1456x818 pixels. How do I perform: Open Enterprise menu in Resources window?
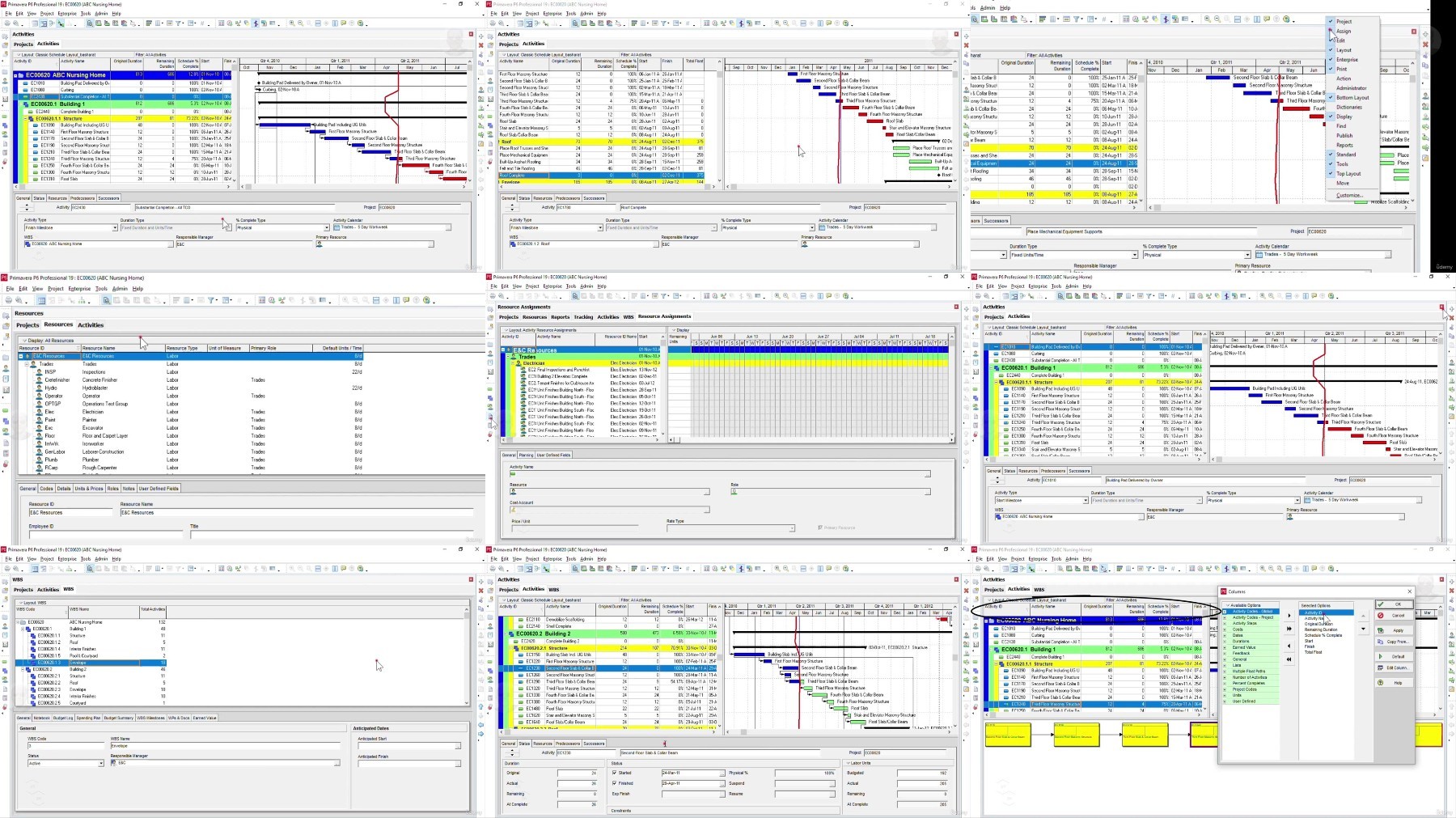(x=79, y=288)
